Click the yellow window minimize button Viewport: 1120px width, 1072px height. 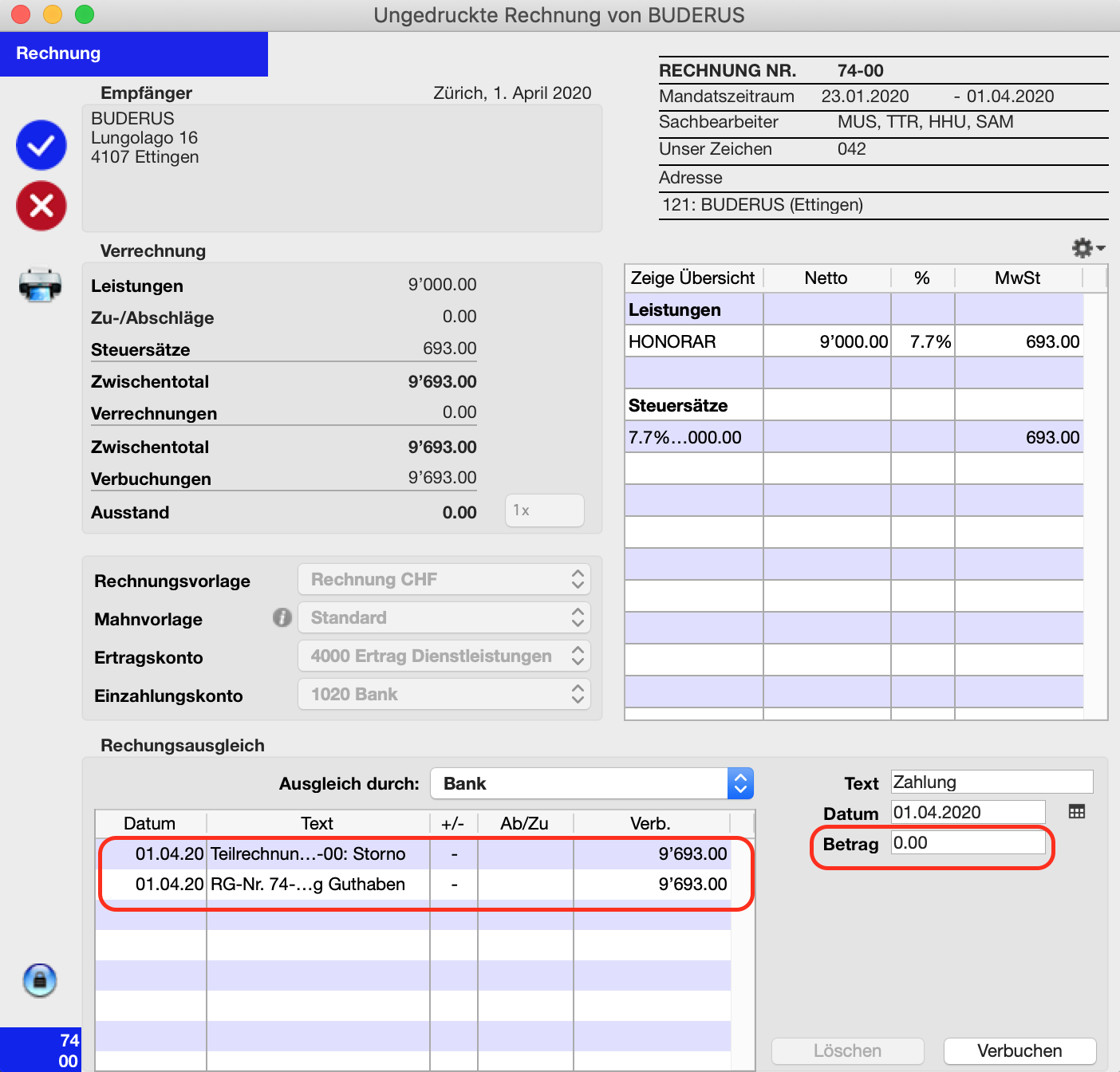pos(53,14)
